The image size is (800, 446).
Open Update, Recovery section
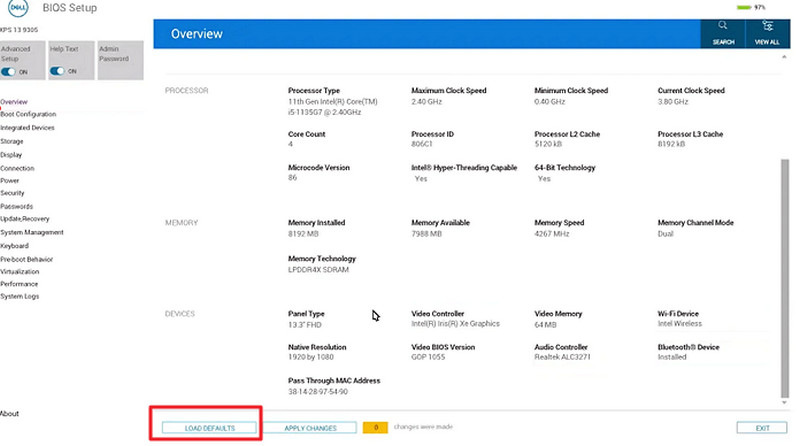25,219
